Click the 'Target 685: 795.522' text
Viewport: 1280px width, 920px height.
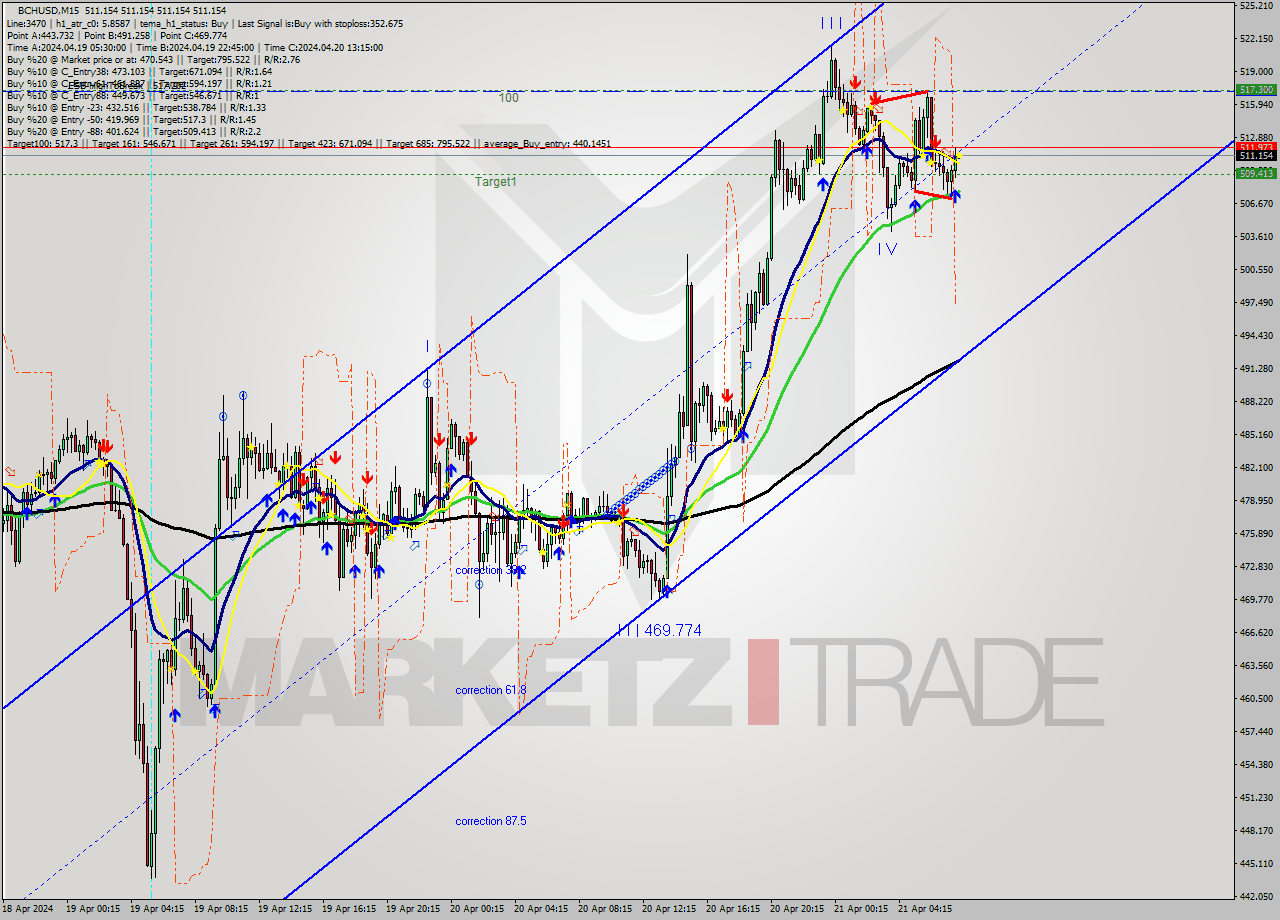point(429,144)
